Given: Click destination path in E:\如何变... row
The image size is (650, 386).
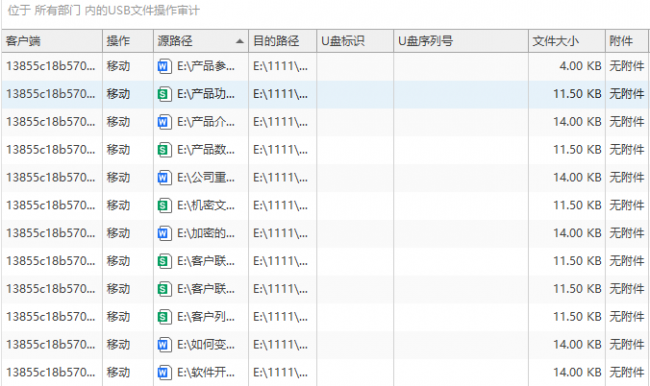Looking at the screenshot, I should click(280, 345).
